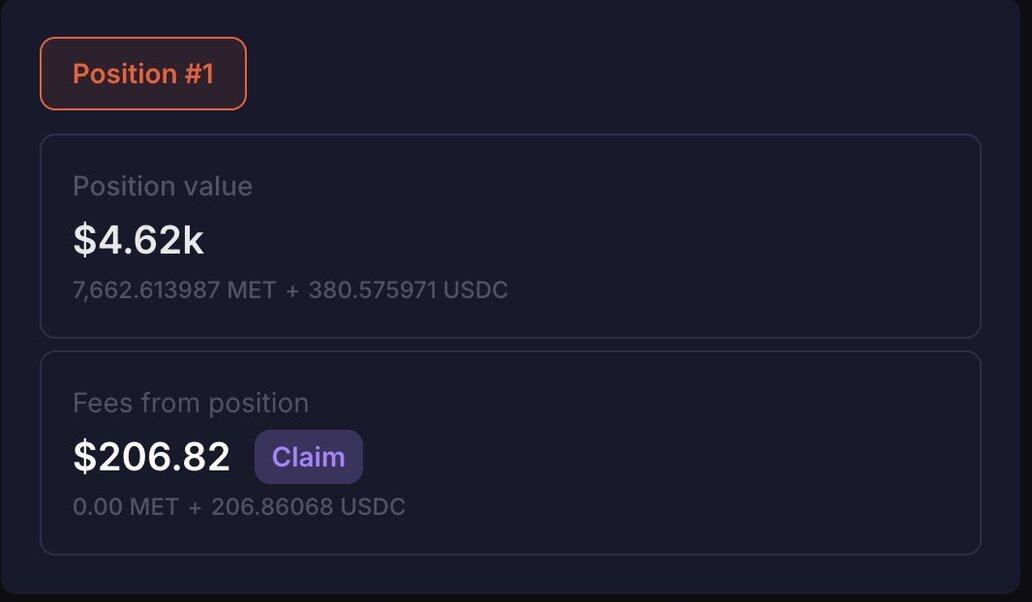Click the $4.62k position value
This screenshot has height=602, width=1032.
click(x=138, y=240)
